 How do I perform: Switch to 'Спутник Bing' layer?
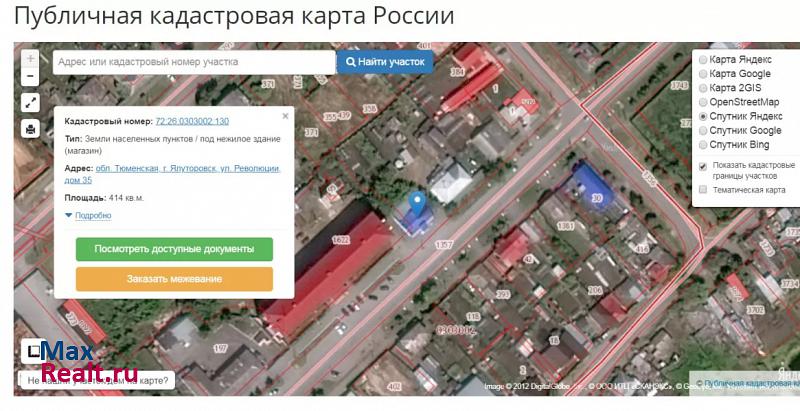tap(703, 145)
